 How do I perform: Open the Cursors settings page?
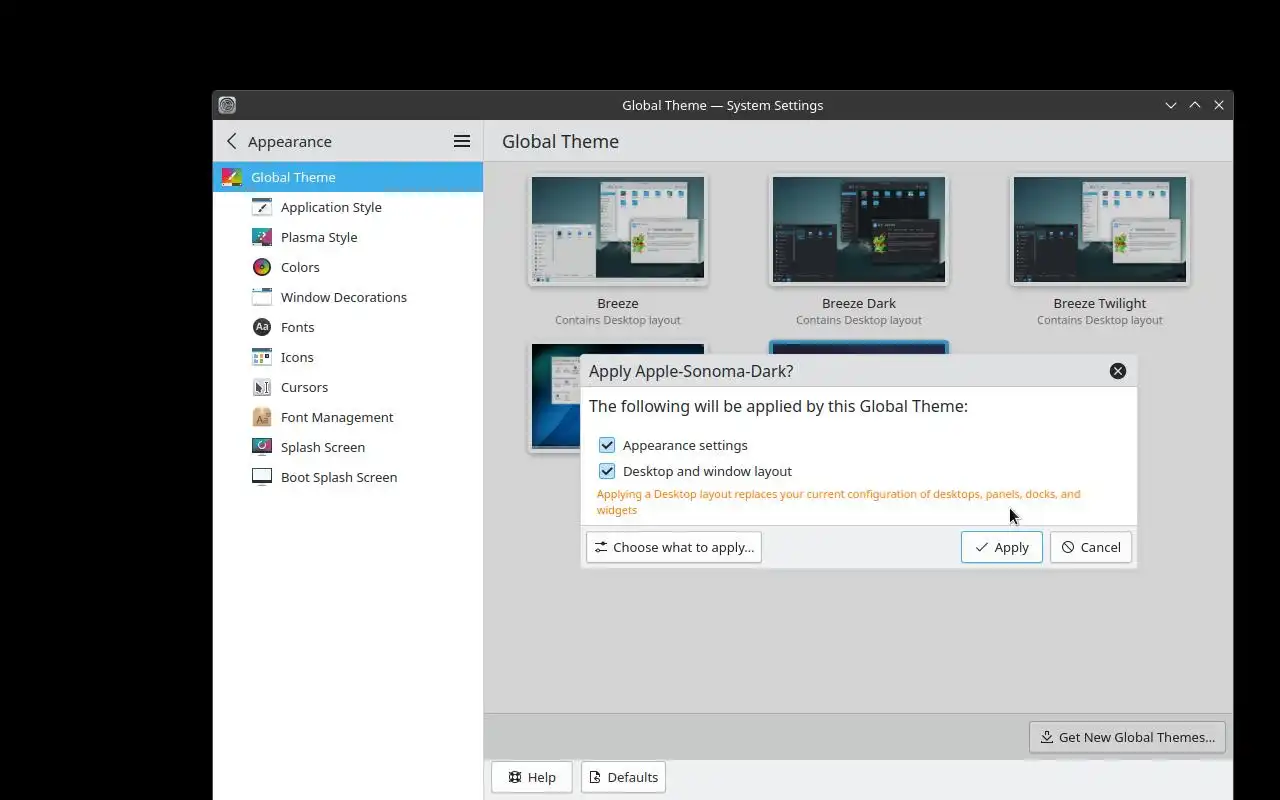point(348,387)
